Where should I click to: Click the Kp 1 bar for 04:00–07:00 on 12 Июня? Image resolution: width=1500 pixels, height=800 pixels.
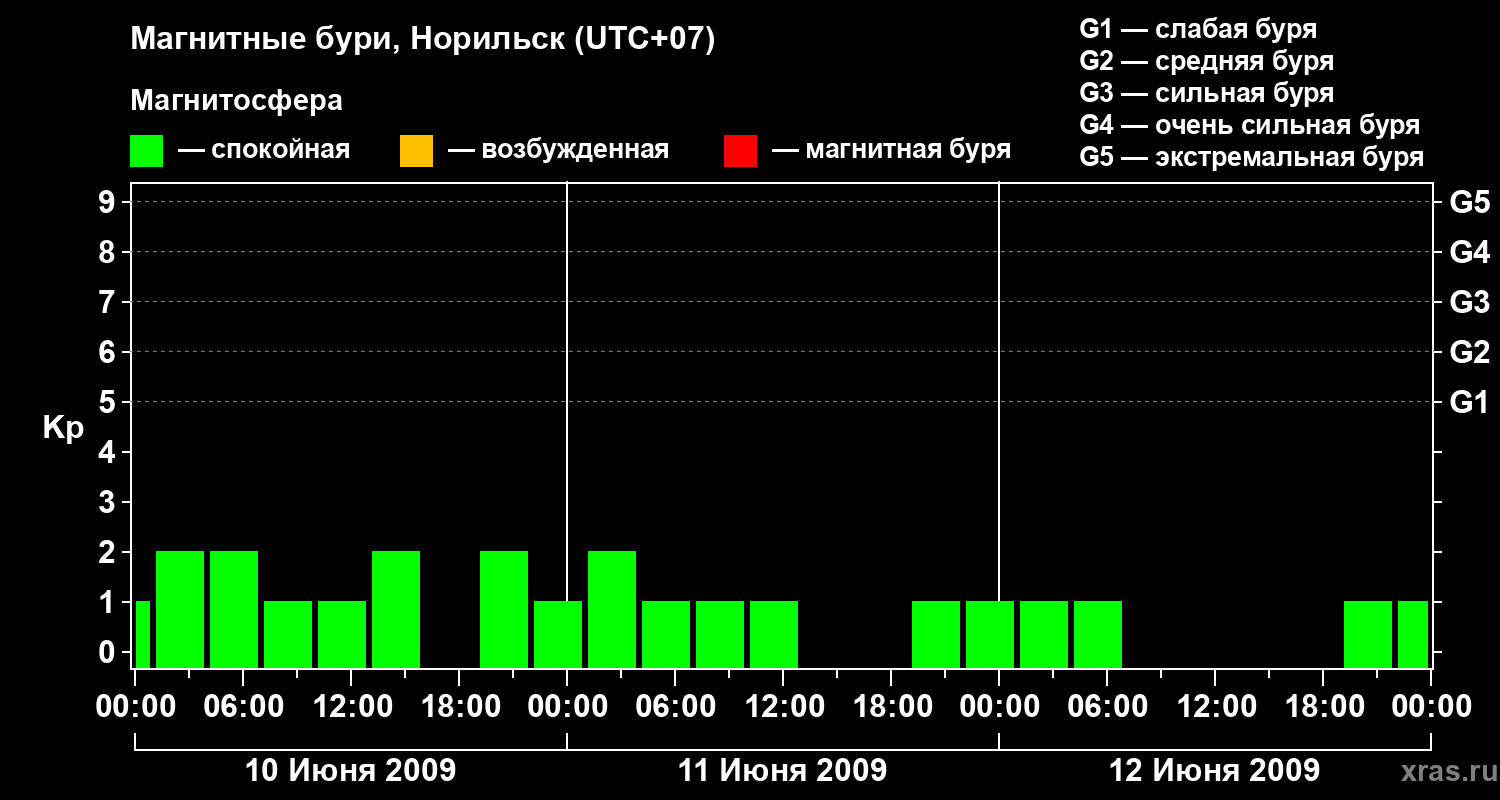click(1098, 634)
